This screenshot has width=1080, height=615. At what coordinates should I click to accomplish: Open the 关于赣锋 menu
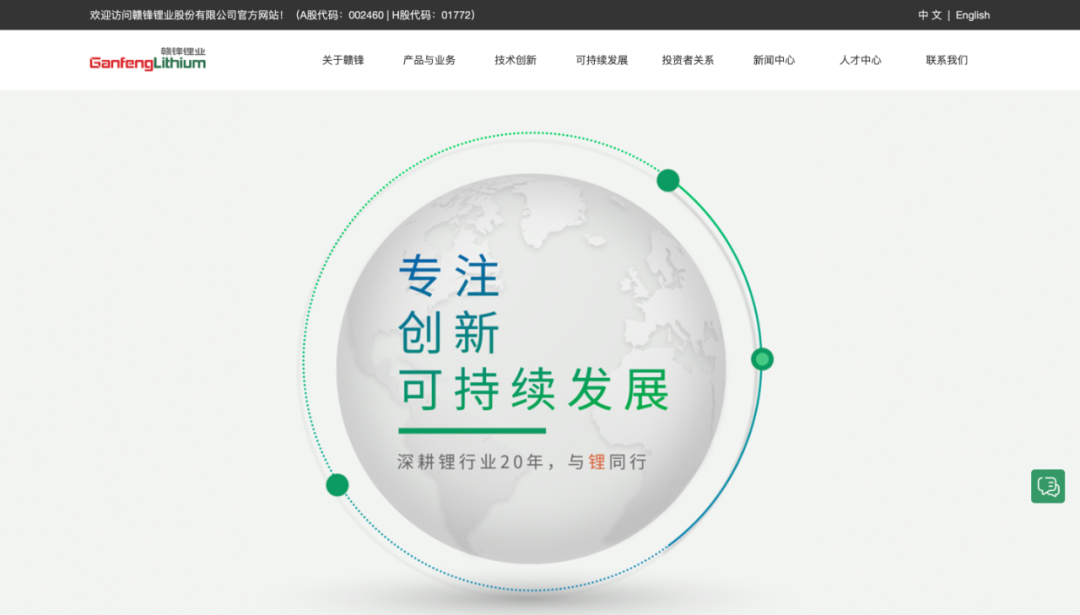343,60
